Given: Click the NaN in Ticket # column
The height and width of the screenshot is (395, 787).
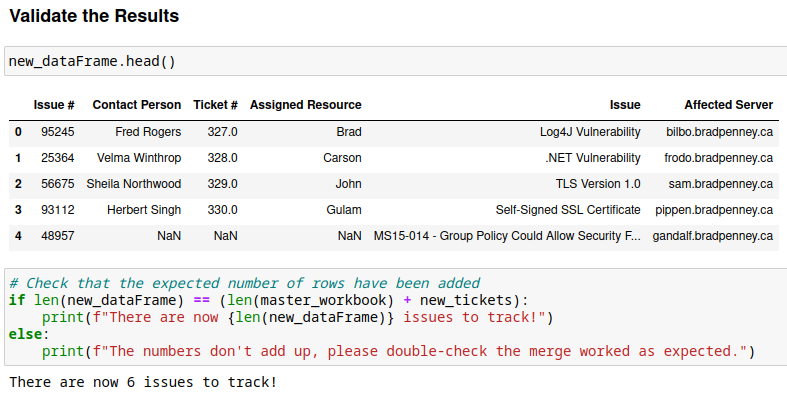Looking at the screenshot, I should tap(226, 236).
